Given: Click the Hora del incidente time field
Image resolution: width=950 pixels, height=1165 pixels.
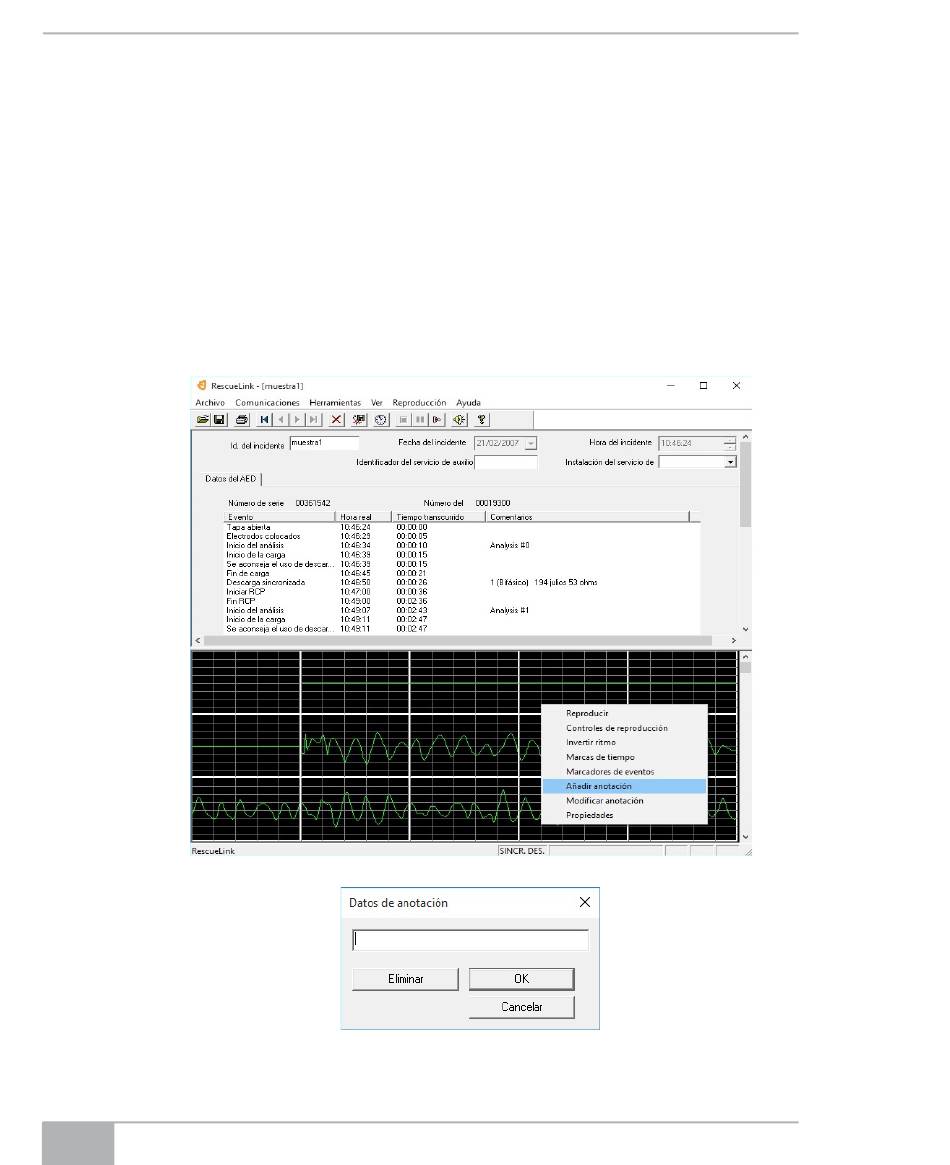Looking at the screenshot, I should pos(691,444).
